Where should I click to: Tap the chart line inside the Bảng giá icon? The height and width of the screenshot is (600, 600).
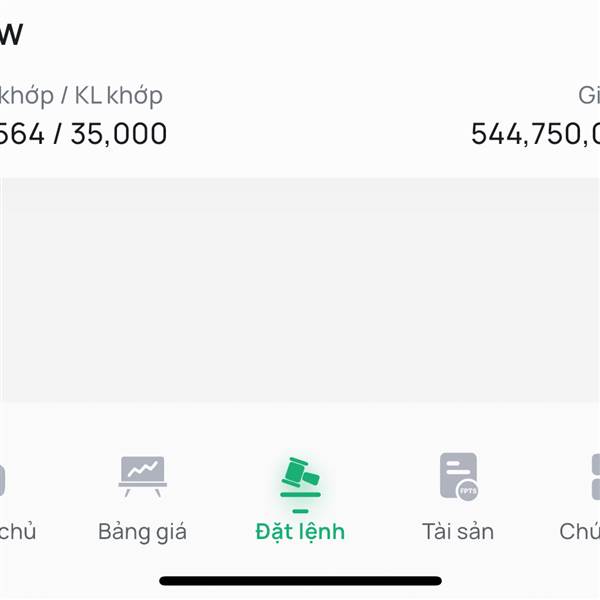point(142,469)
